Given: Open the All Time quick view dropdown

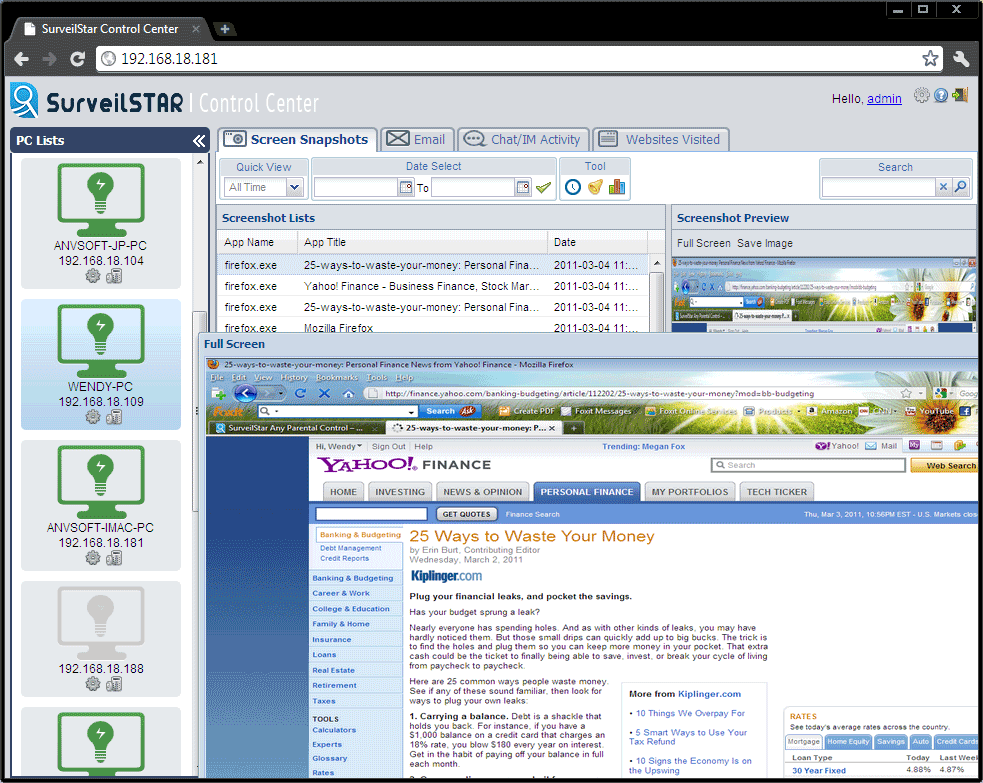Looking at the screenshot, I should coord(294,187).
